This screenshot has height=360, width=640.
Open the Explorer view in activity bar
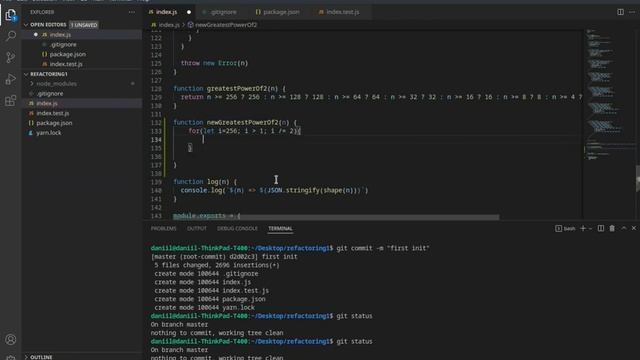11,16
